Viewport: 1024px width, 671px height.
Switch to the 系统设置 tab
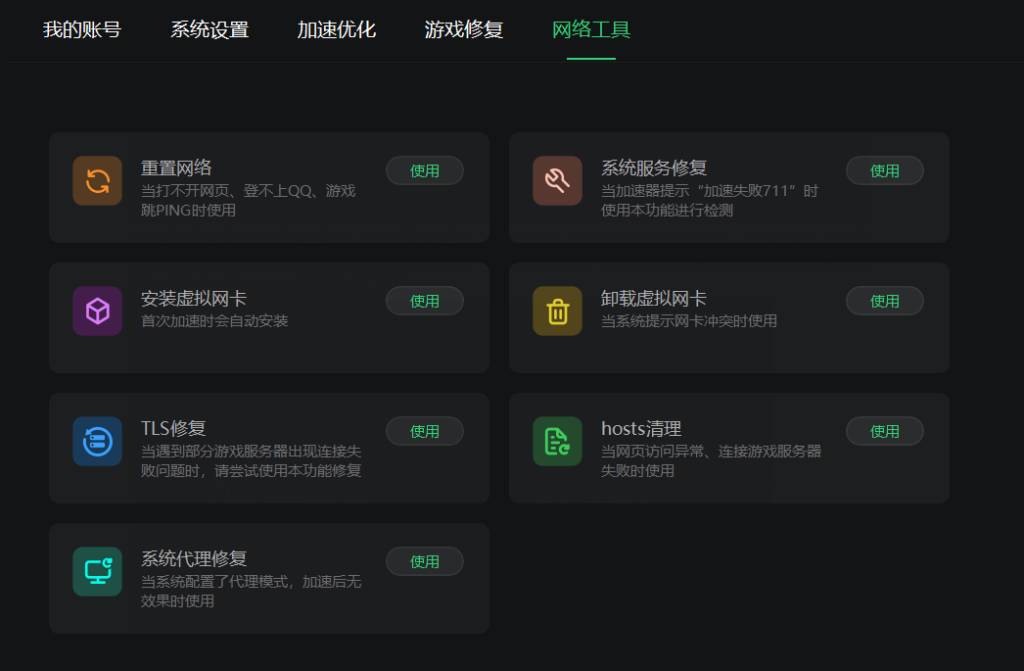tap(210, 29)
